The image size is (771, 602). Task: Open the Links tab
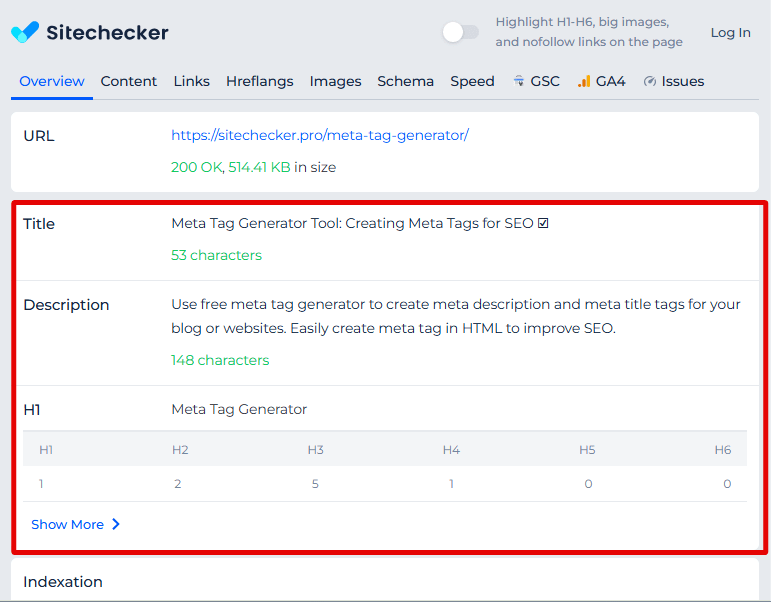point(191,81)
